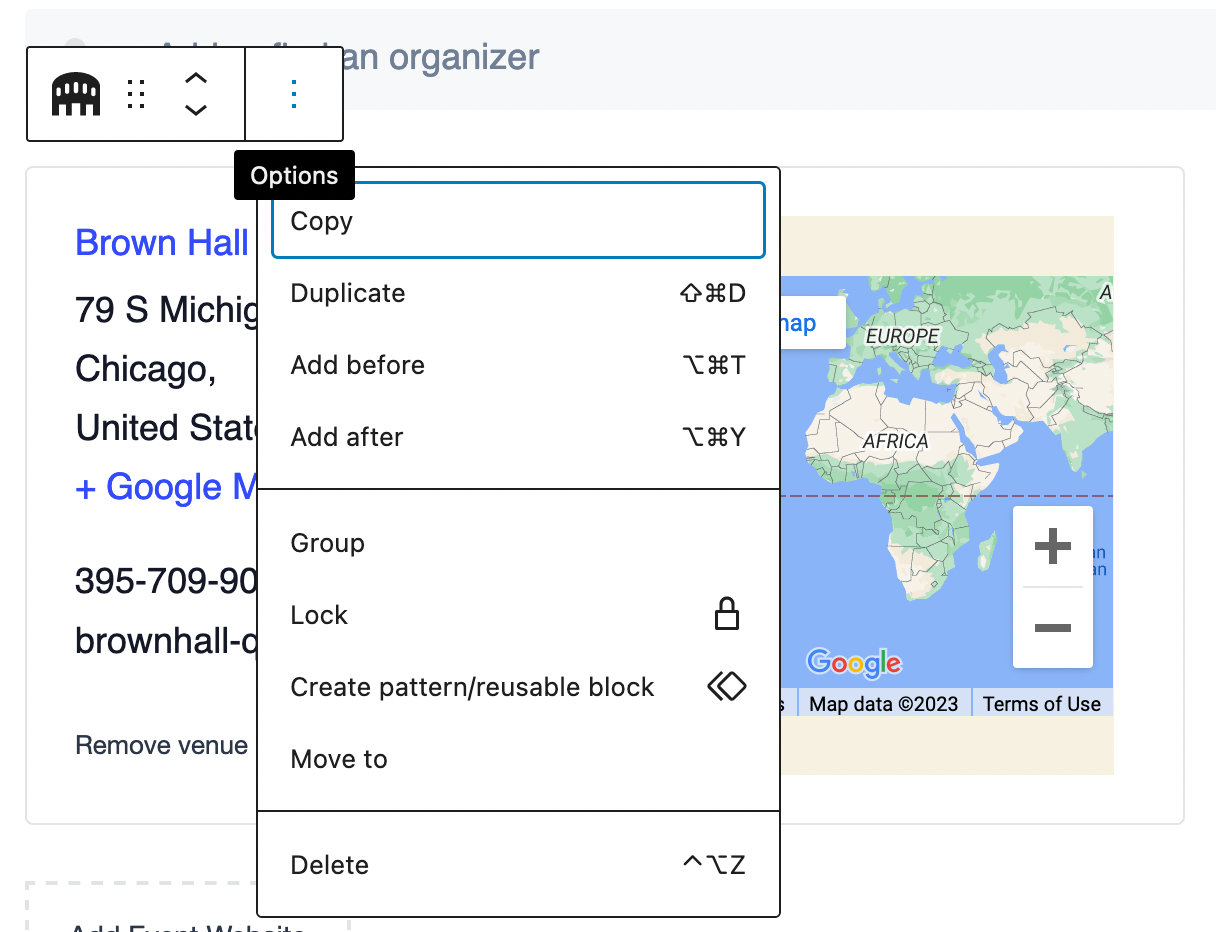Select Lock menu entry
This screenshot has height=932, width=1216.
518,615
